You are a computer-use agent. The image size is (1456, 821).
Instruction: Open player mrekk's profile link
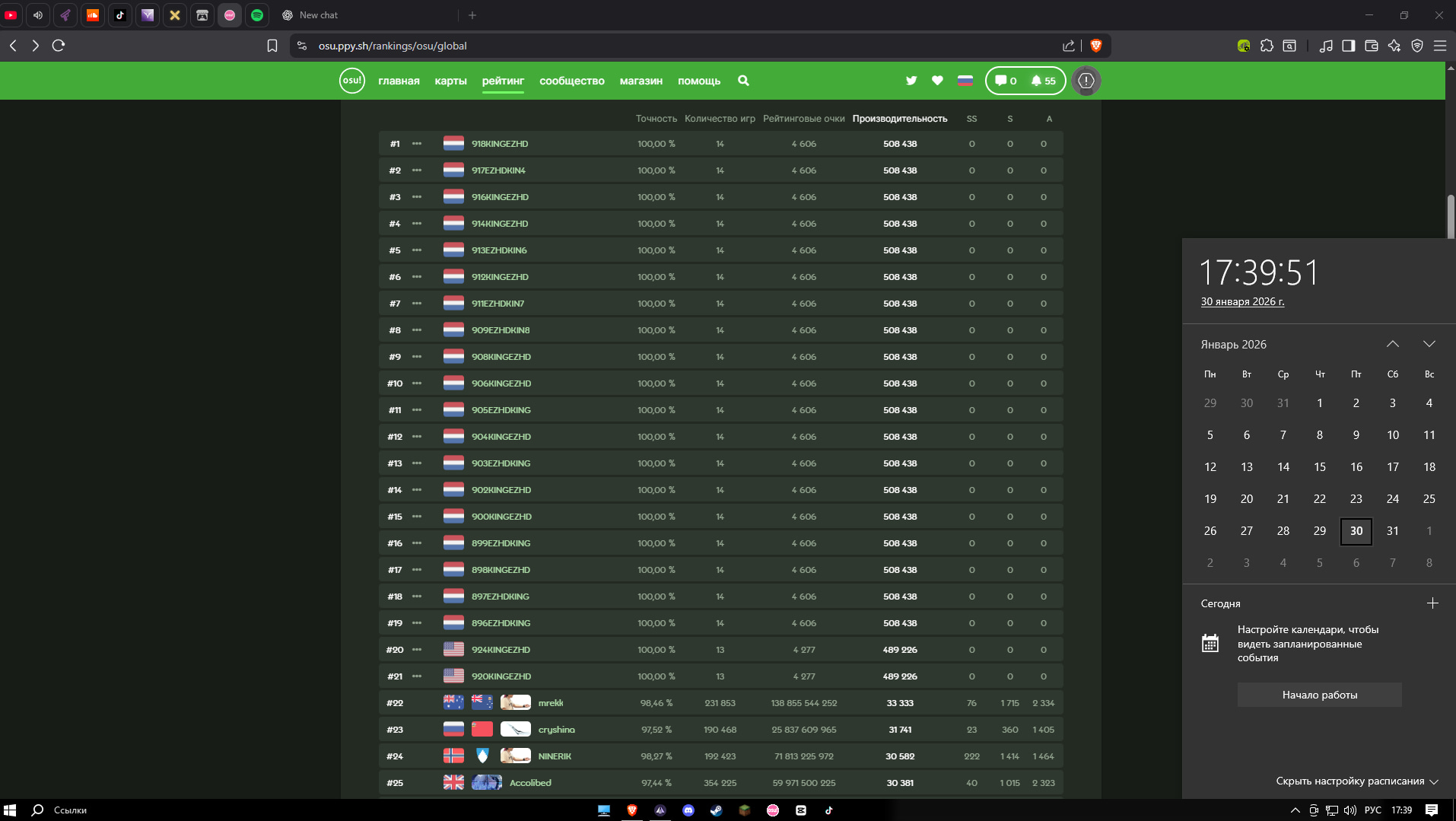point(550,703)
